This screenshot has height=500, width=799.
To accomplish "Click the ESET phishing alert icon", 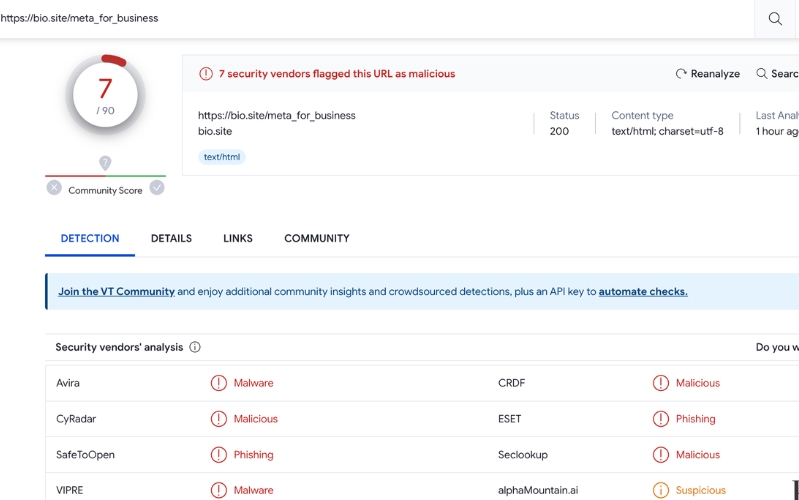I will tap(661, 419).
